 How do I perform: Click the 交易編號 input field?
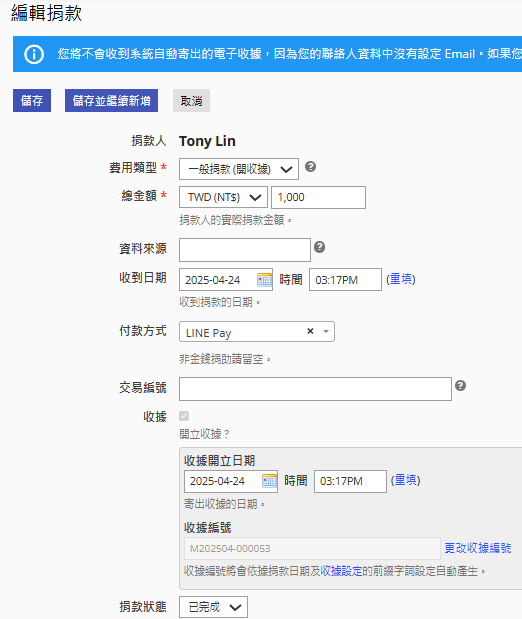tap(315, 389)
